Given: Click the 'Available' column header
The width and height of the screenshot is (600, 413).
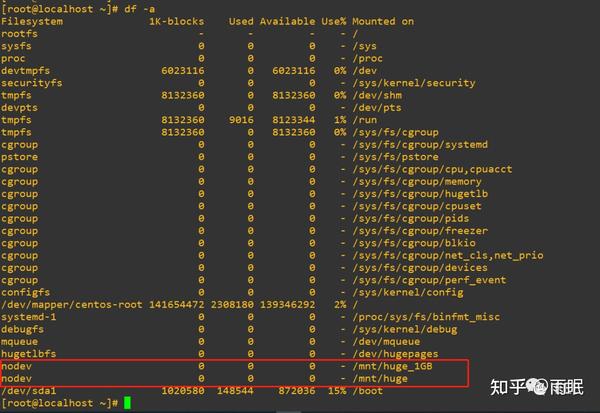Looking at the screenshot, I should click(287, 21).
